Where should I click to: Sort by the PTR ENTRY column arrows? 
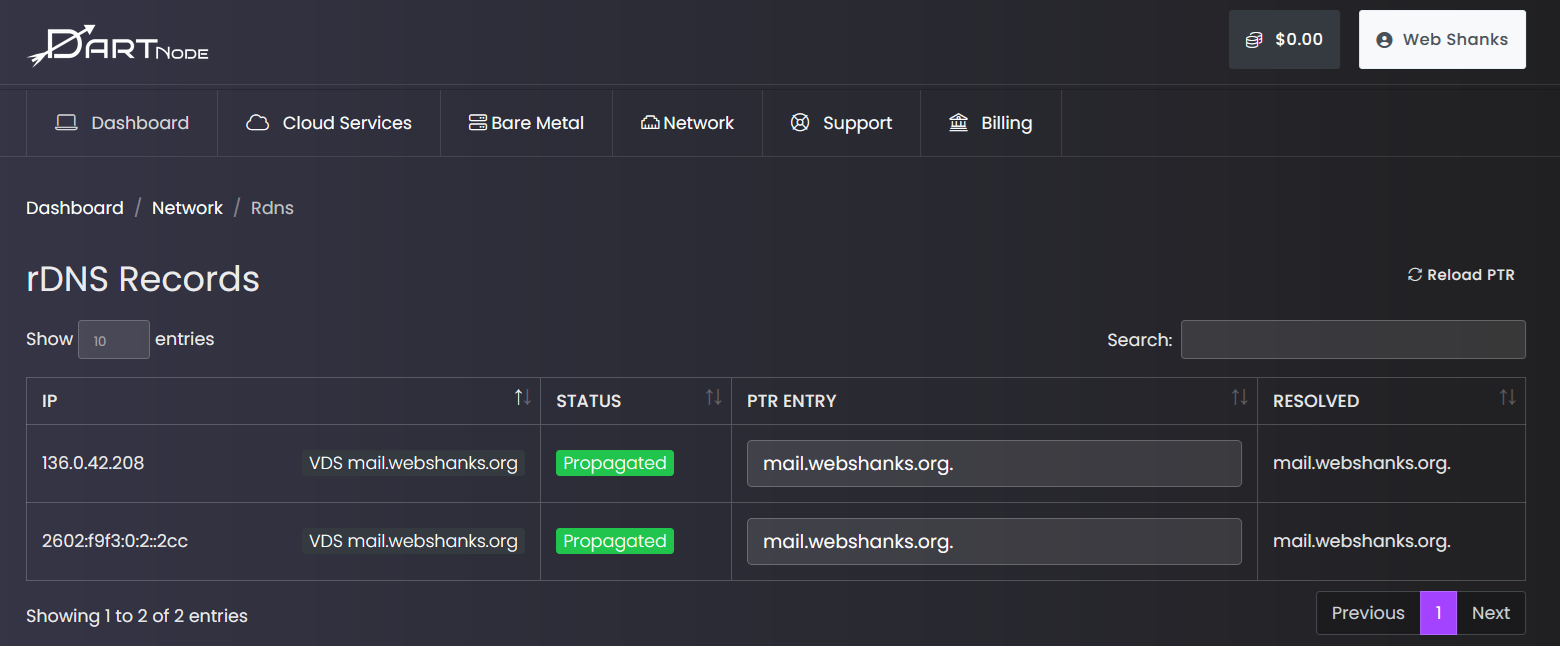[x=1239, y=398]
